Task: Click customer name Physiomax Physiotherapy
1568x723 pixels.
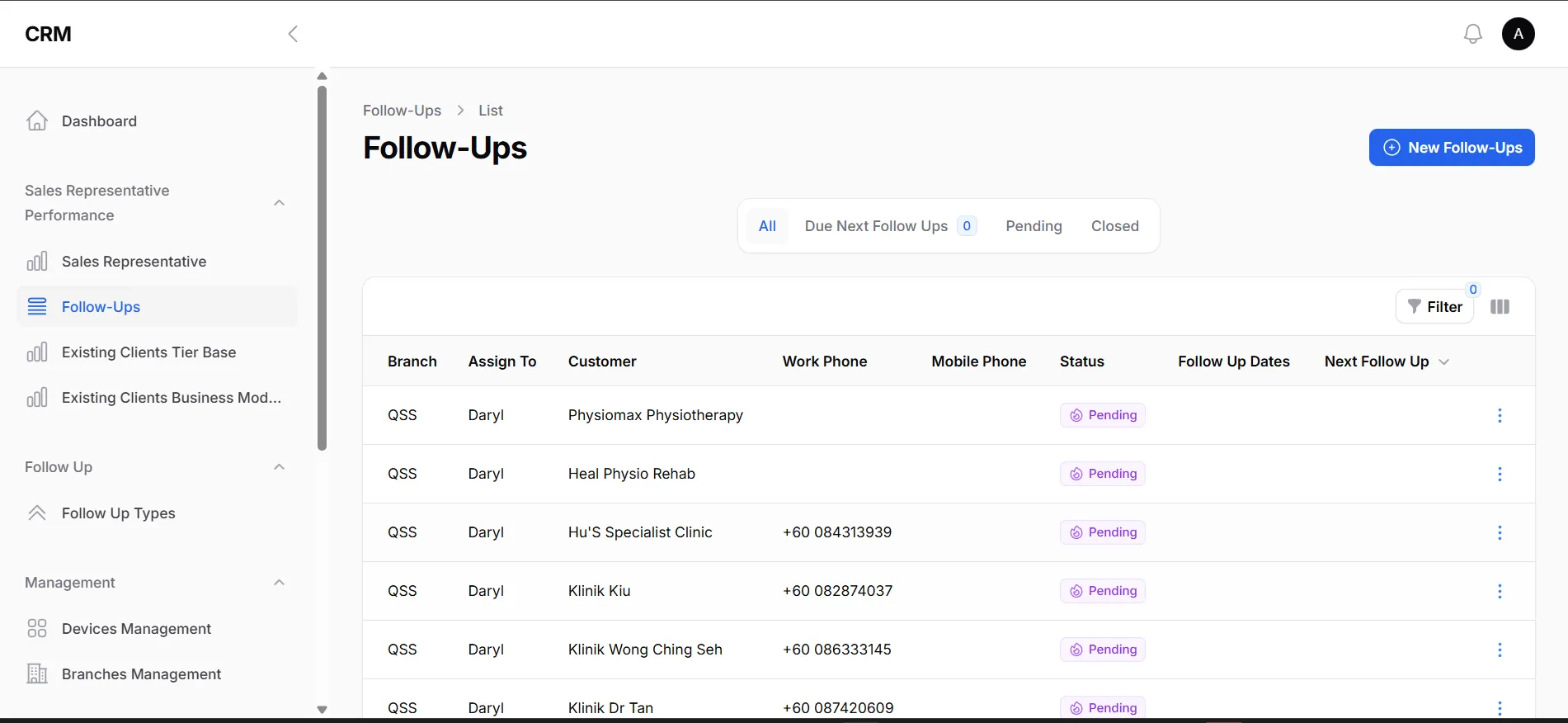Action: click(656, 415)
